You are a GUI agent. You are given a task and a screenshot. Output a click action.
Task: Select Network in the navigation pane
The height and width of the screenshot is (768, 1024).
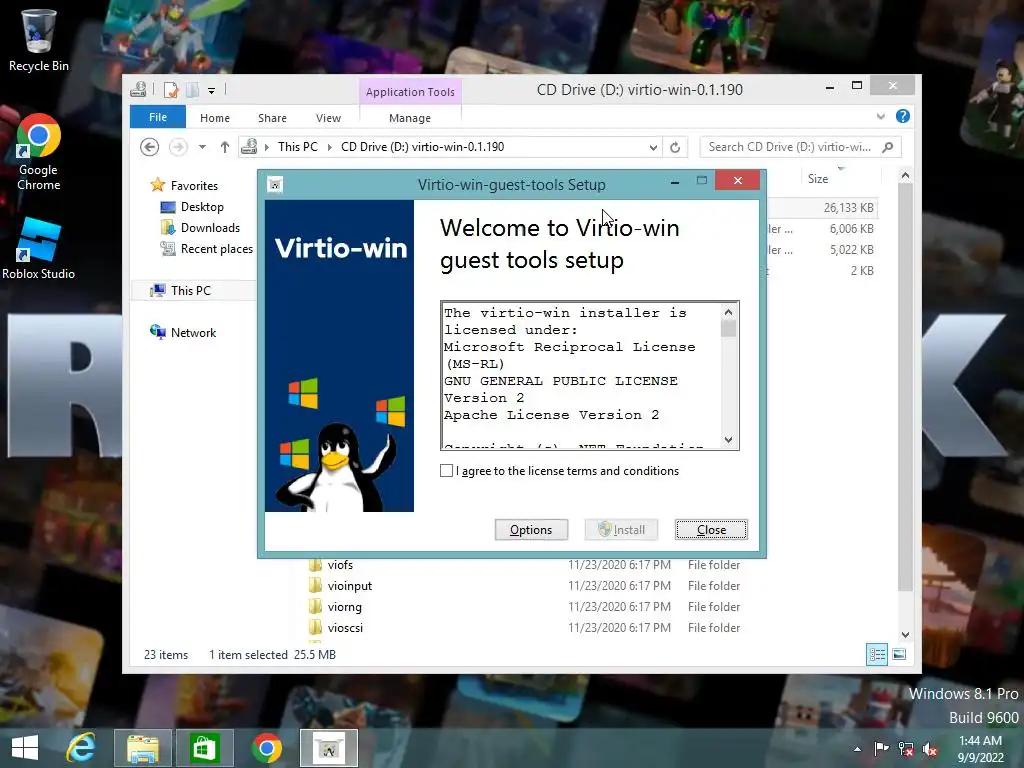tap(193, 332)
